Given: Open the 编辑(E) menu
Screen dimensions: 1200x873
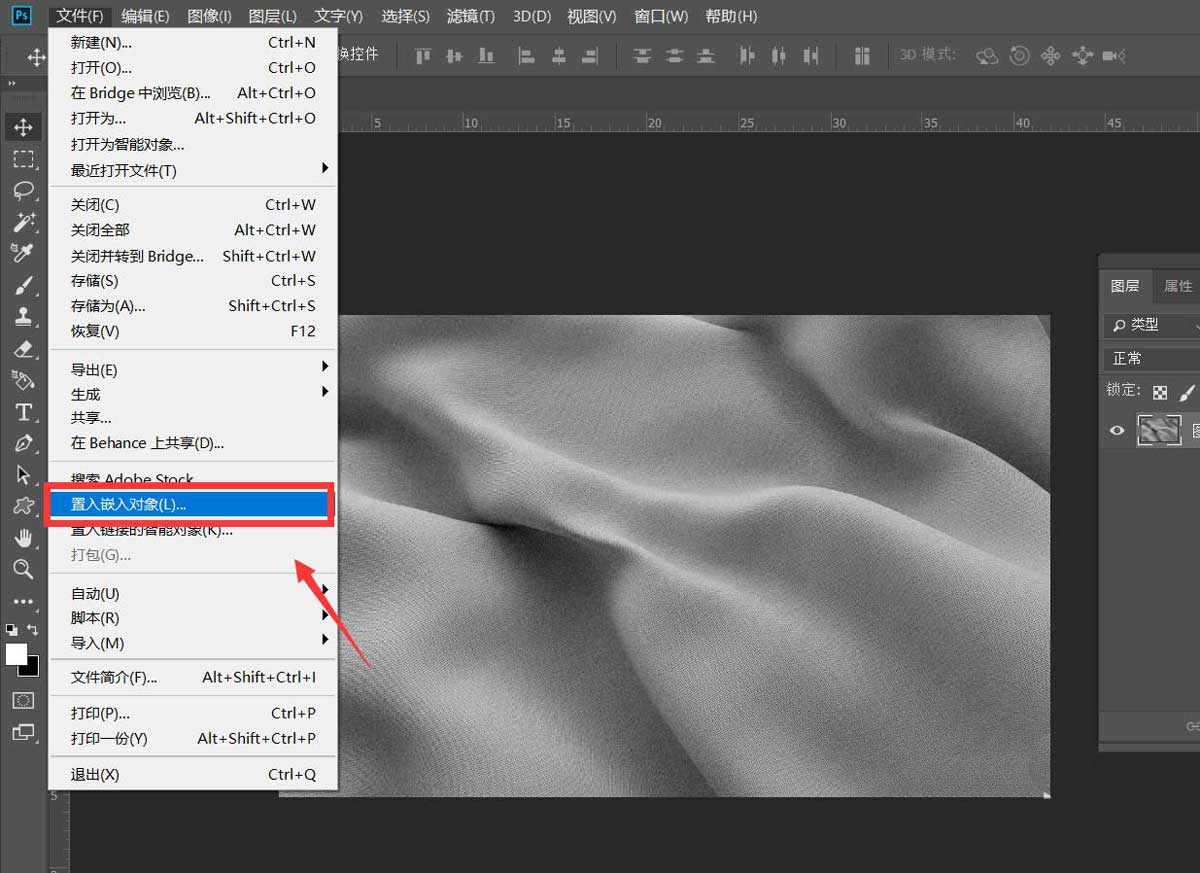Looking at the screenshot, I should pyautogui.click(x=145, y=16).
